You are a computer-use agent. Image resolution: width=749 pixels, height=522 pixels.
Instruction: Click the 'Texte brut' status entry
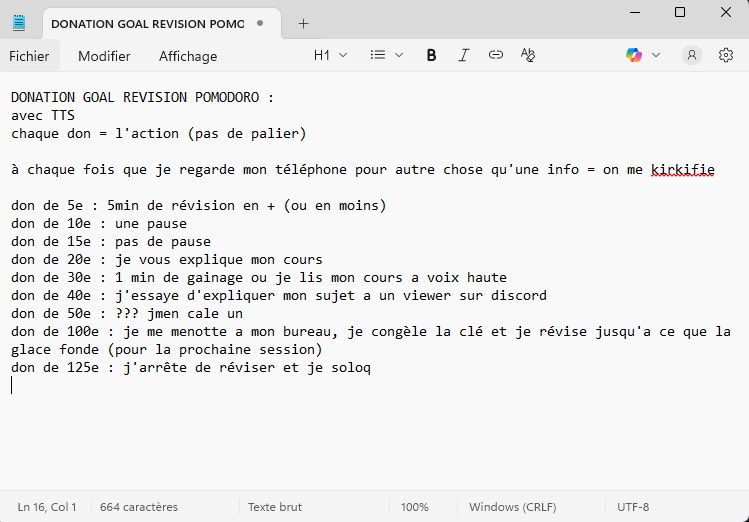[x=275, y=507]
